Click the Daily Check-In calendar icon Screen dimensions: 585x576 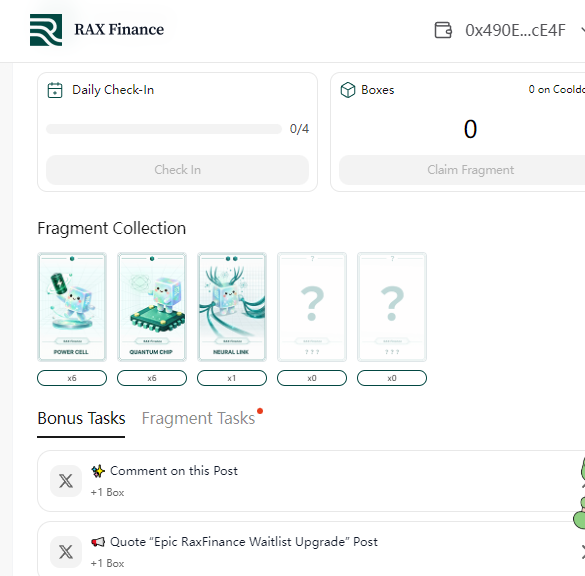pyautogui.click(x=55, y=90)
